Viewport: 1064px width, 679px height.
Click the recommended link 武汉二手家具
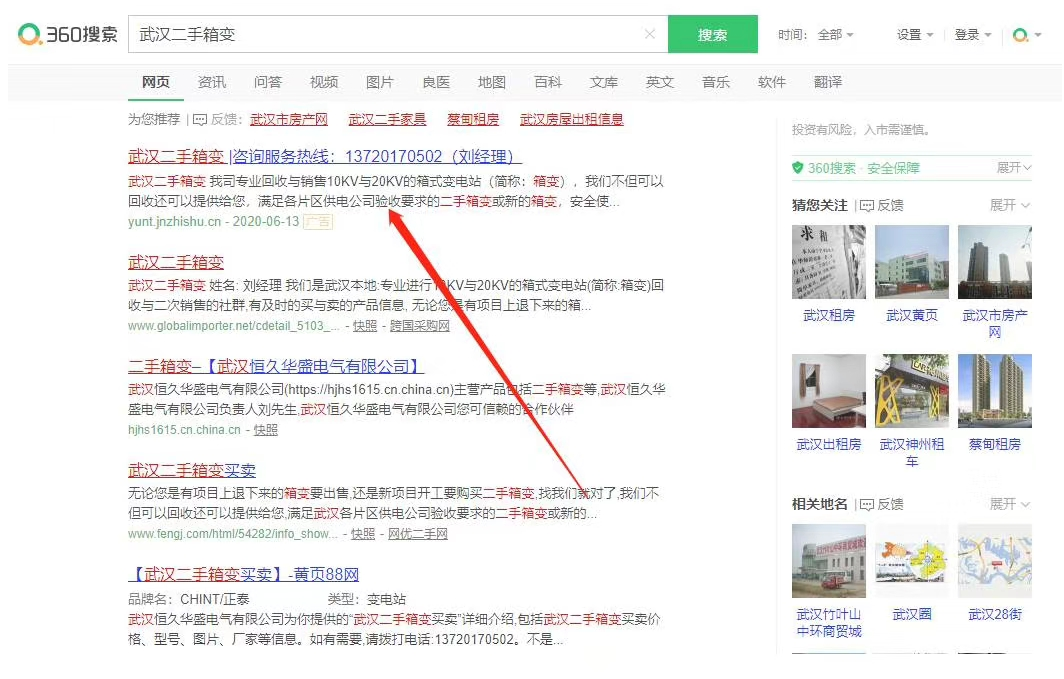pyautogui.click(x=387, y=119)
